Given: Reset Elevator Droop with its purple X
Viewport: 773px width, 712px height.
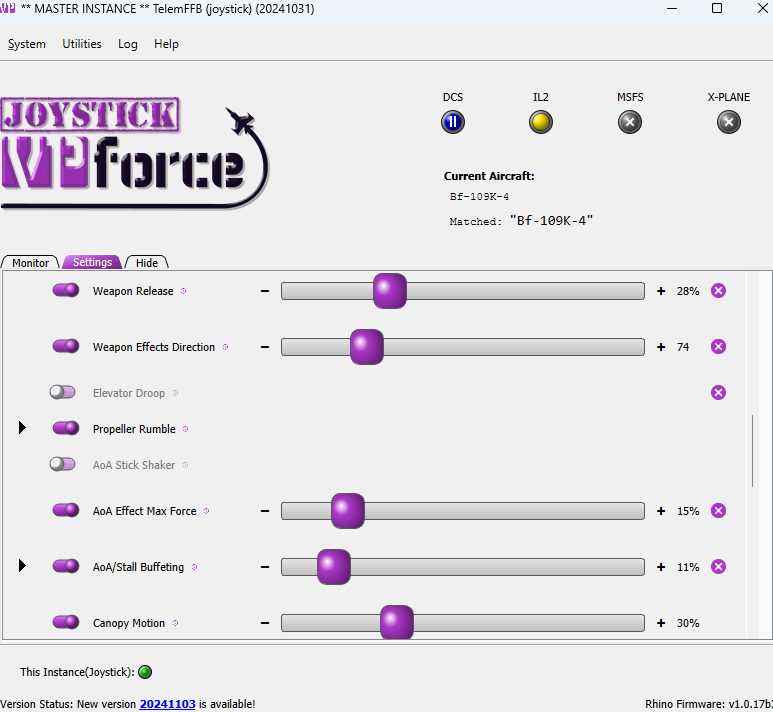Looking at the screenshot, I should (x=718, y=392).
